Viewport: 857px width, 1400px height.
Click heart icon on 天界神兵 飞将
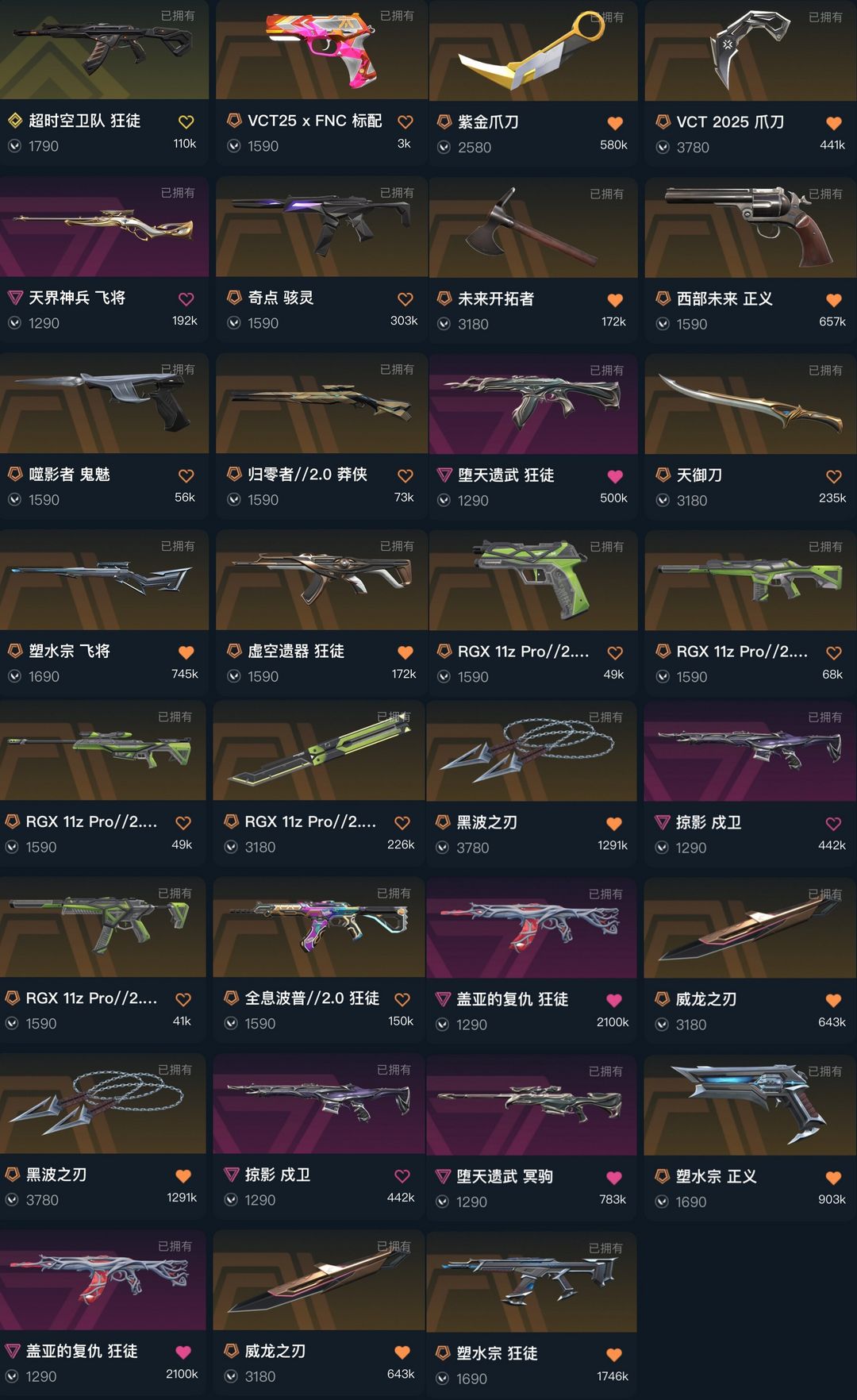click(x=186, y=299)
